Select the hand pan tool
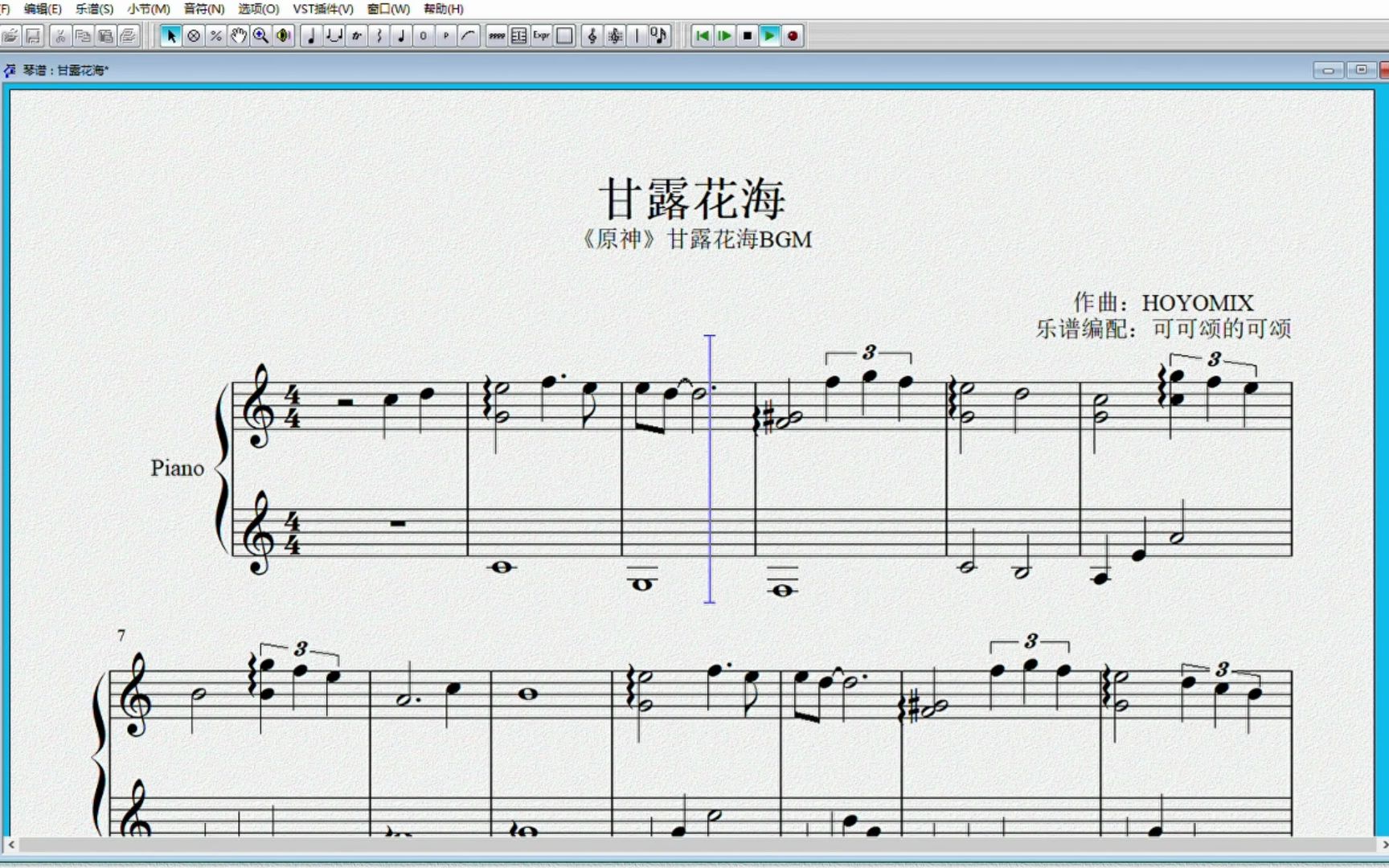Viewport: 1389px width, 868px height. (238, 35)
